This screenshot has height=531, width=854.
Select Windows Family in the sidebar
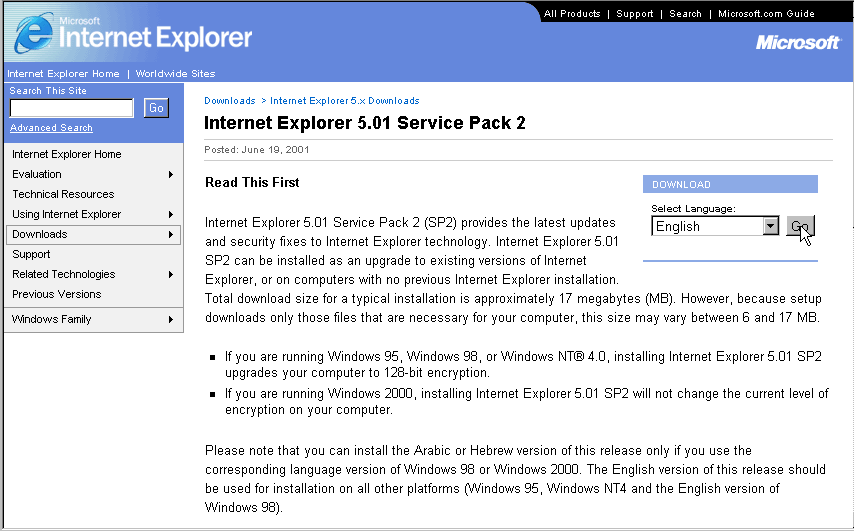coord(51,319)
